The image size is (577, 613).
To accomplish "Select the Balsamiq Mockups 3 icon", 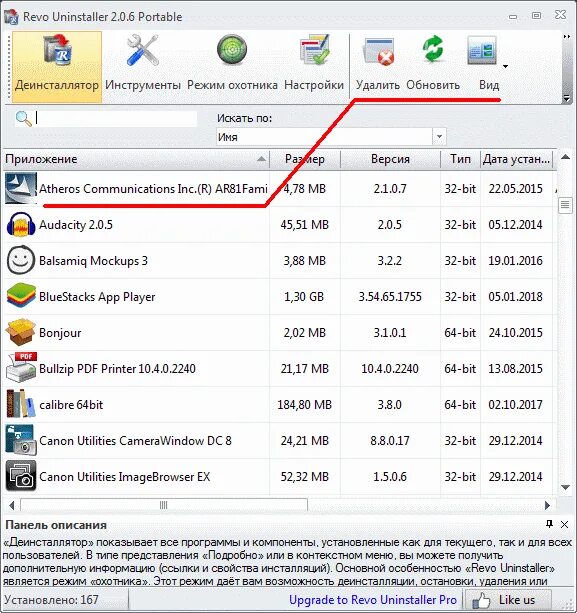I will 21,260.
